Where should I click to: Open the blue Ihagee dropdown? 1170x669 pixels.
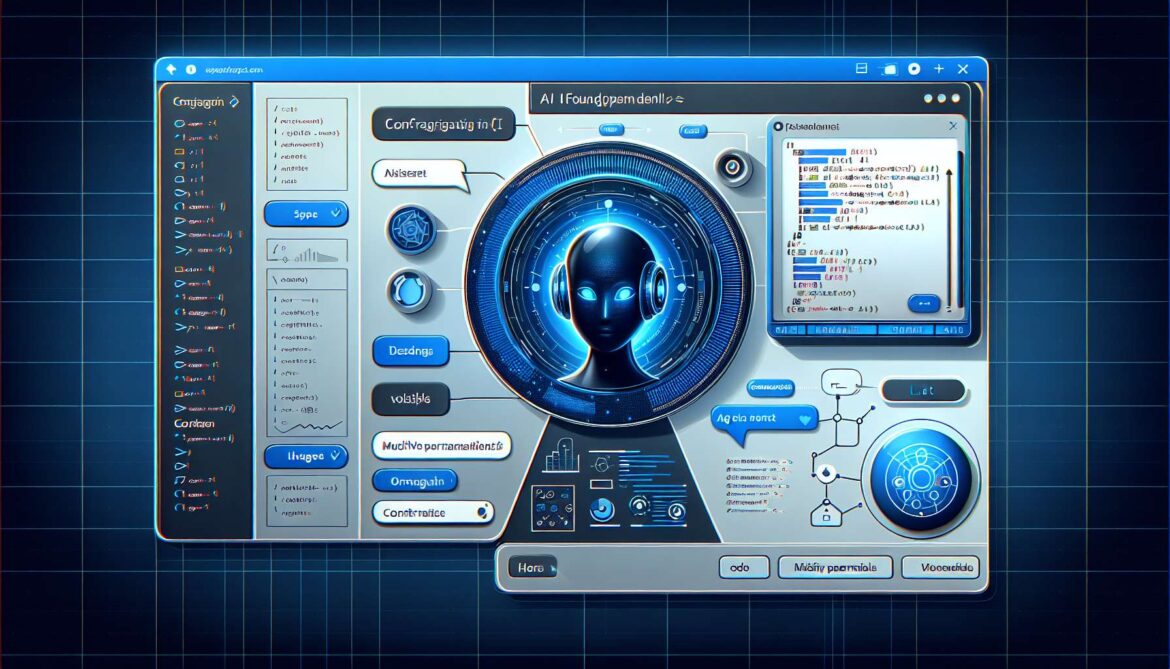(x=305, y=456)
